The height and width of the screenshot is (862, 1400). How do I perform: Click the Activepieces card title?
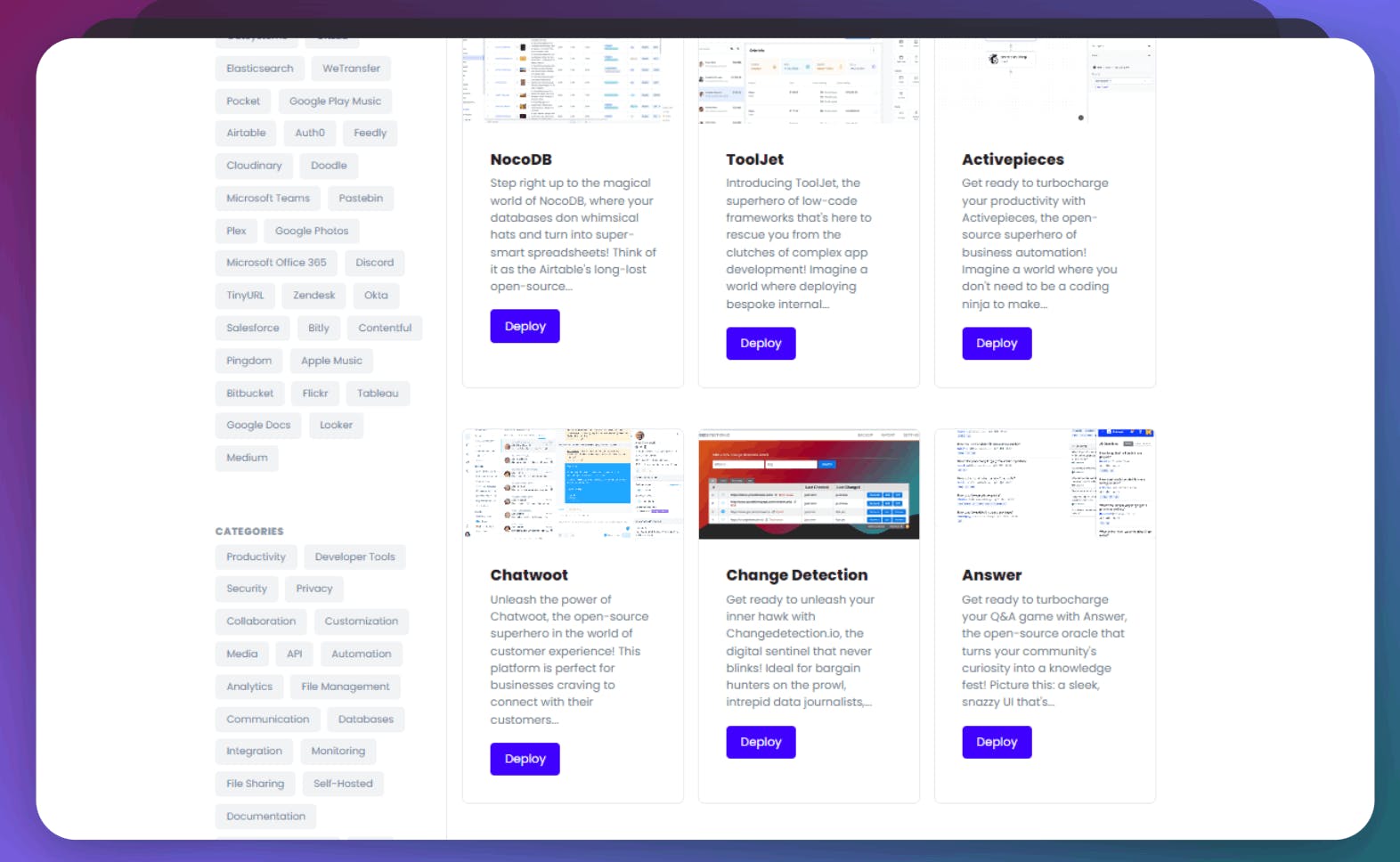(1013, 159)
